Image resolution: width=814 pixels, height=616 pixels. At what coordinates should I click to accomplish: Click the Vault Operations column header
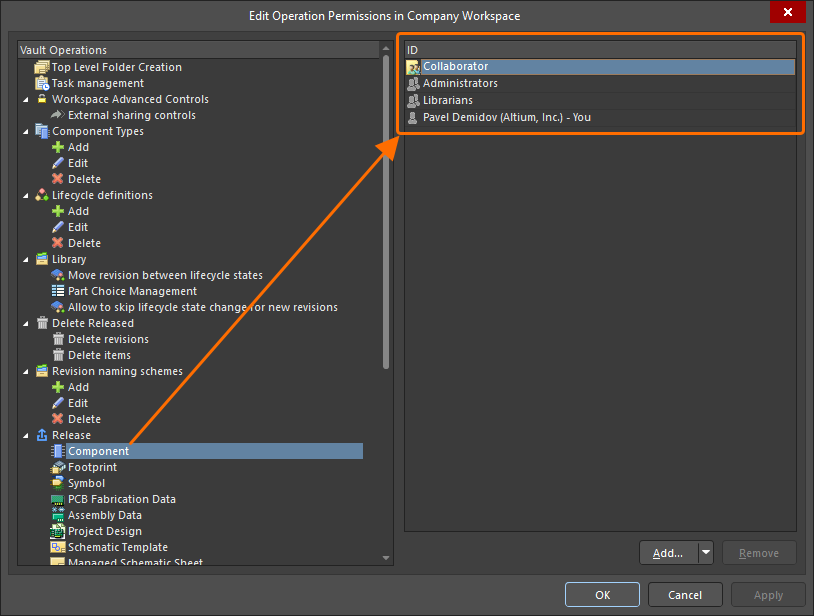[199, 50]
